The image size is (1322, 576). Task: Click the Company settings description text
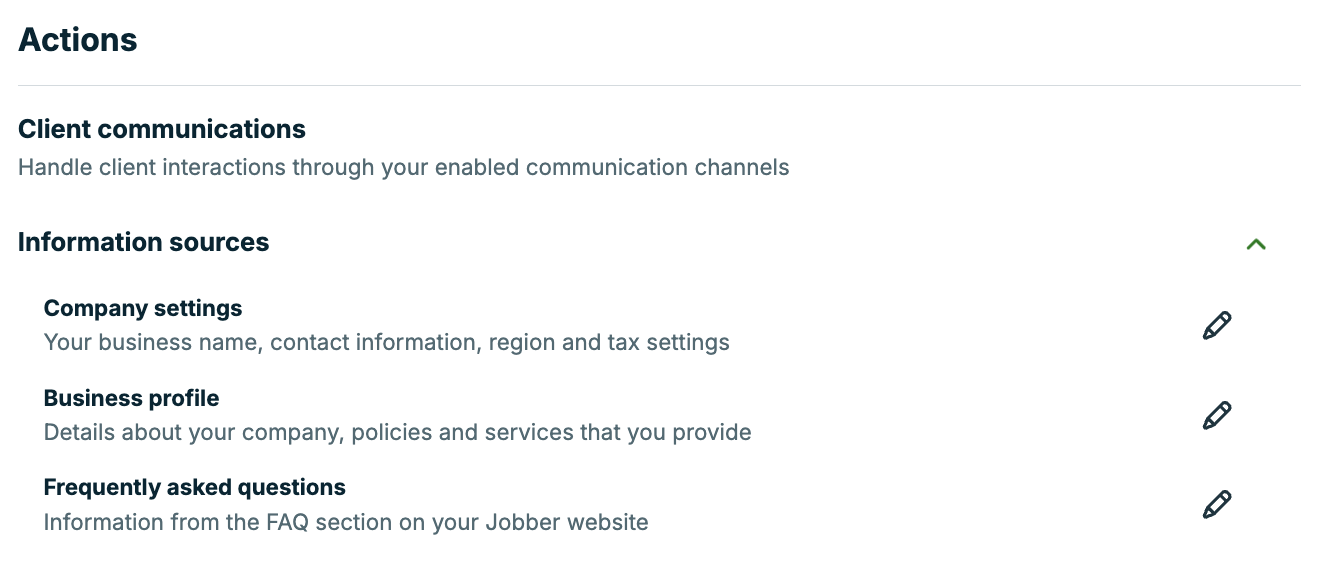386,342
